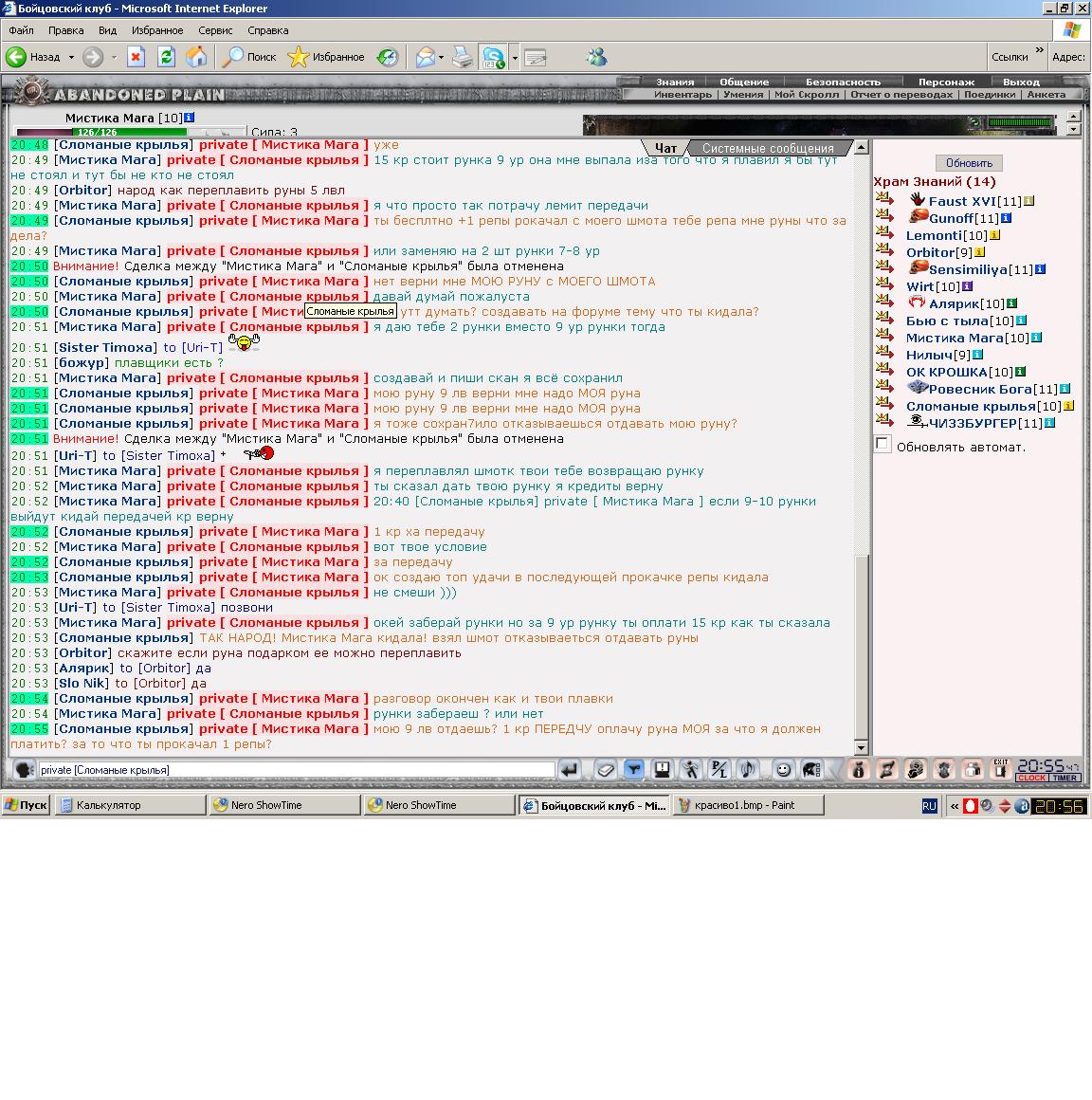
Task: Open the Пуск start button
Action: [26, 805]
